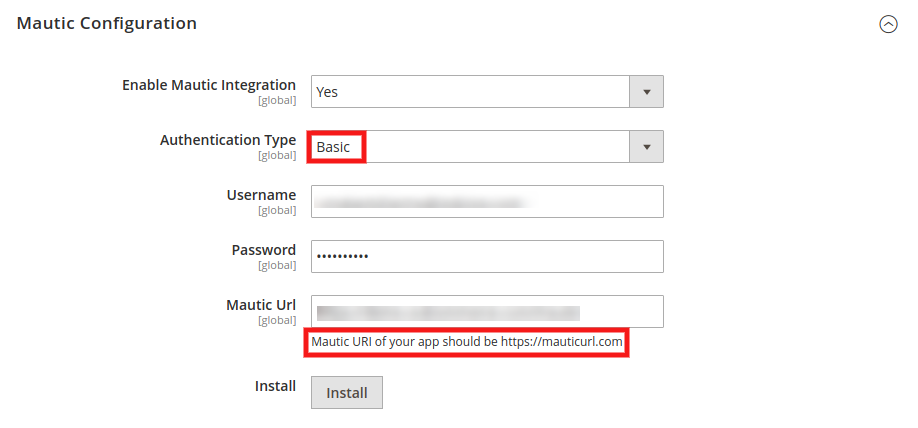Click the [global] scope tag under Password
Viewport: 918px width, 428px height.
tap(277, 266)
